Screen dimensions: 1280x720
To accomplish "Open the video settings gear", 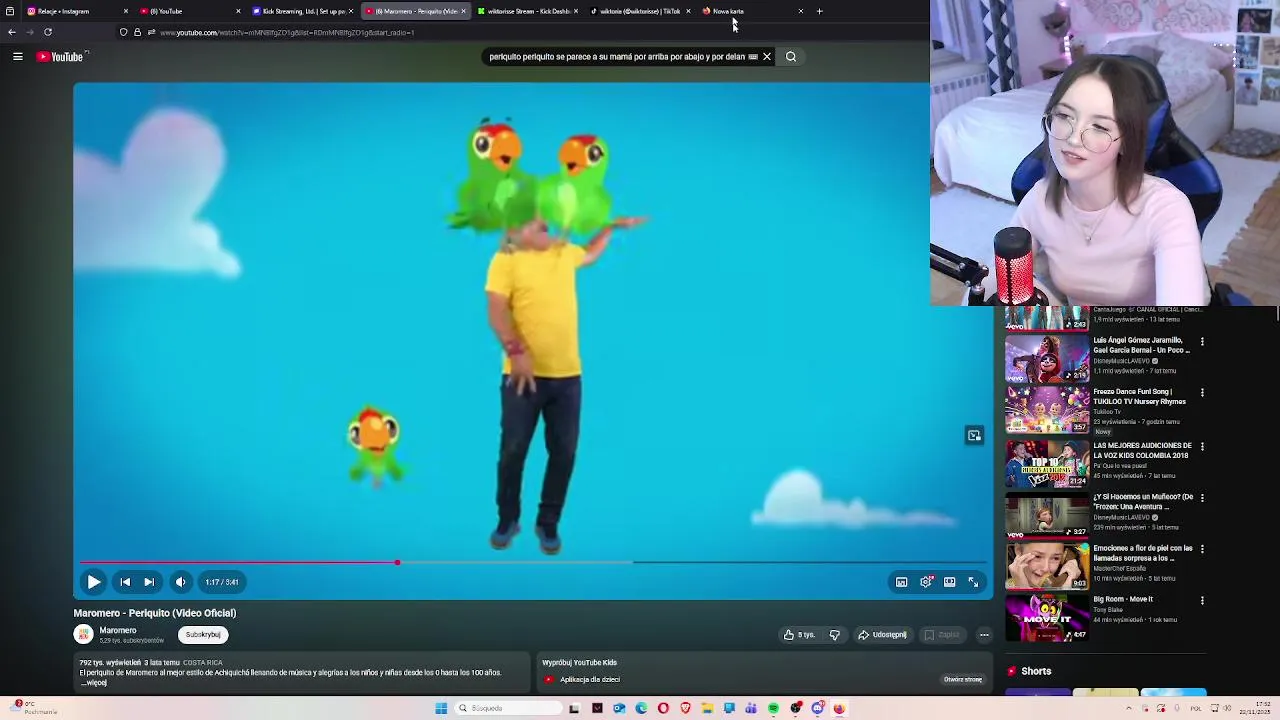I will [x=926, y=582].
